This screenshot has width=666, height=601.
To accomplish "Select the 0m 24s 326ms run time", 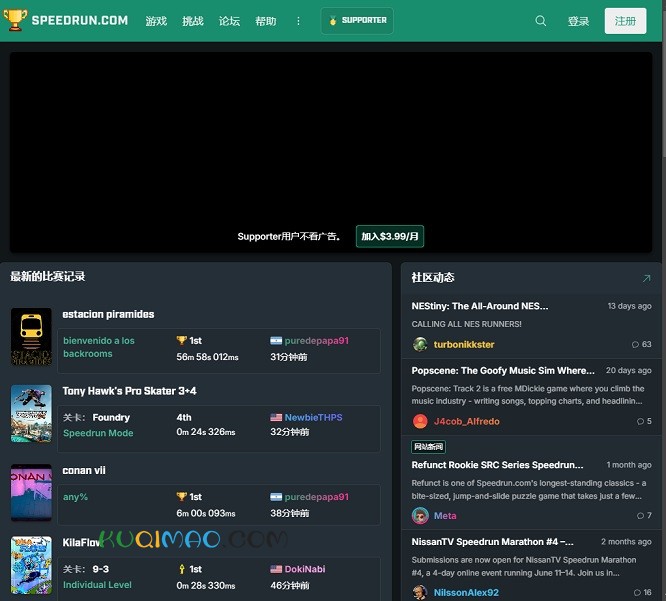I will 206,432.
